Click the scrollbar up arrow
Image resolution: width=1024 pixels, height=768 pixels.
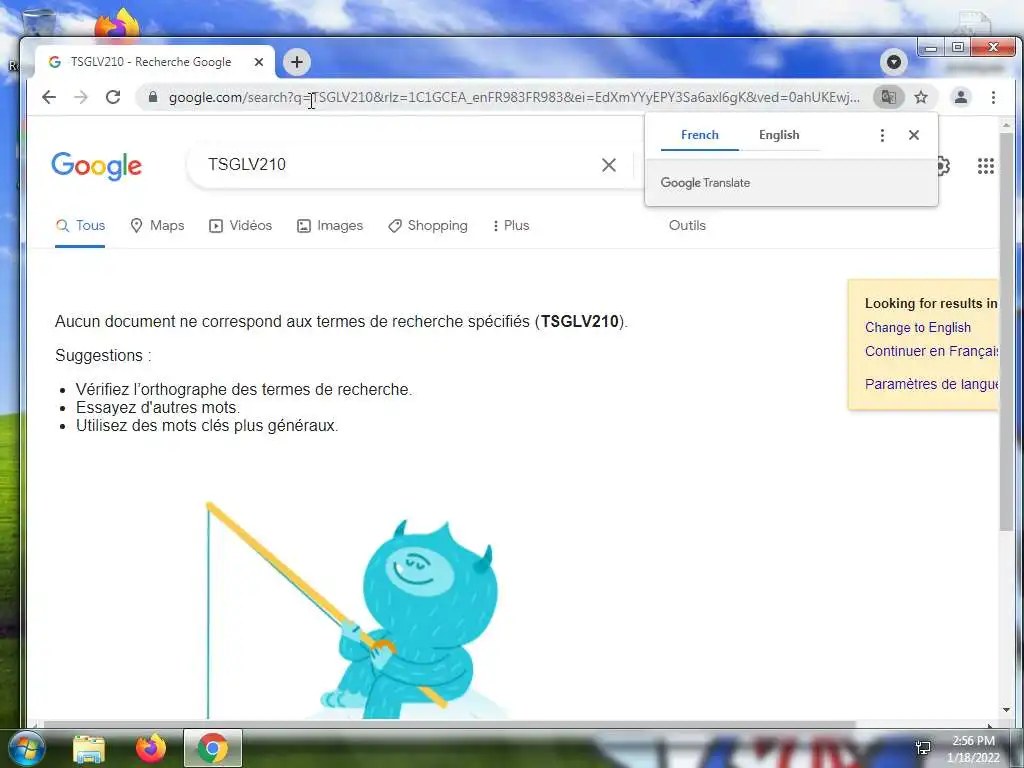[1006, 124]
